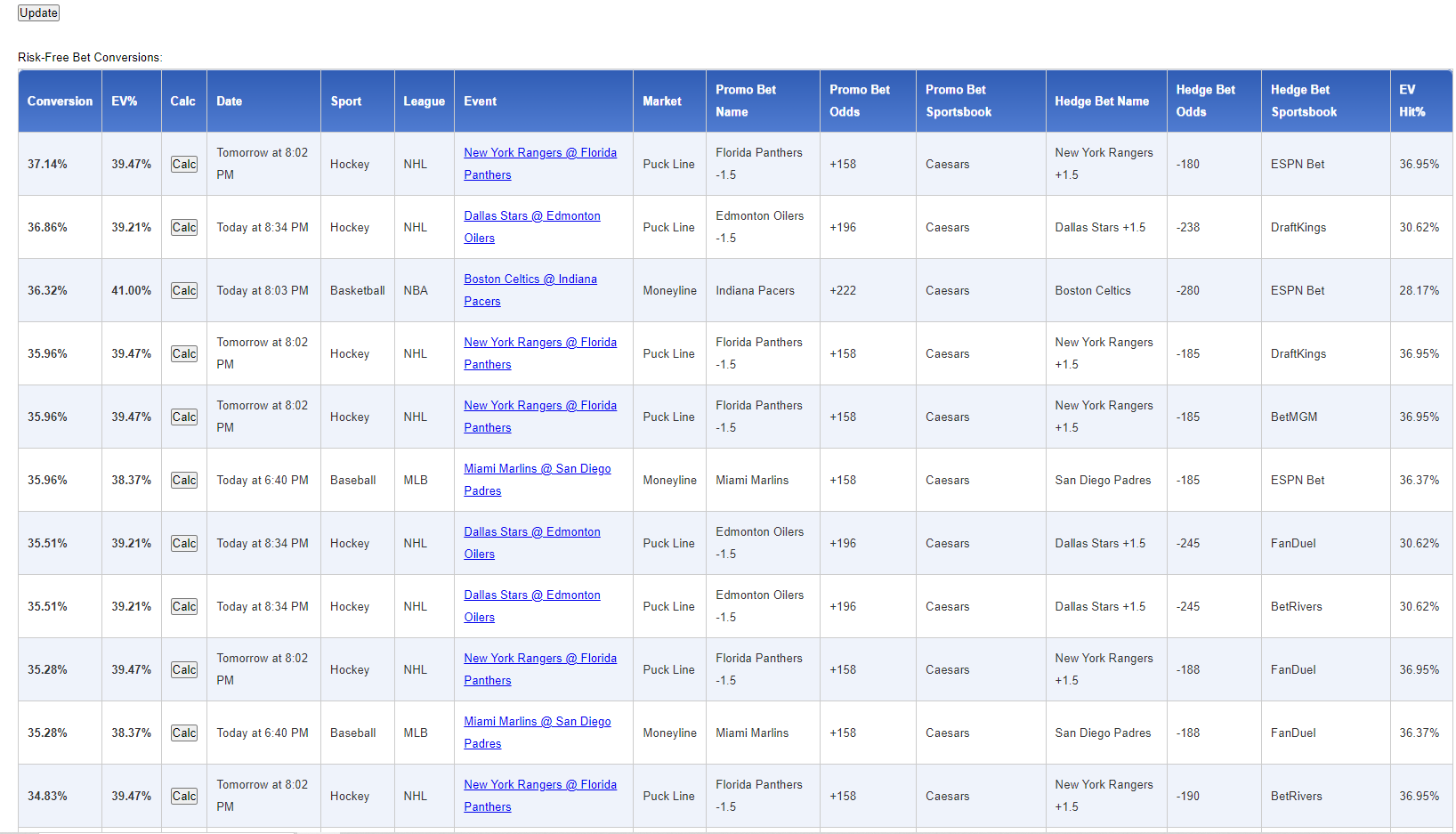The width and height of the screenshot is (1456, 834).
Task: Click the Boston Celtics hedge bet name
Action: [x=1093, y=290]
